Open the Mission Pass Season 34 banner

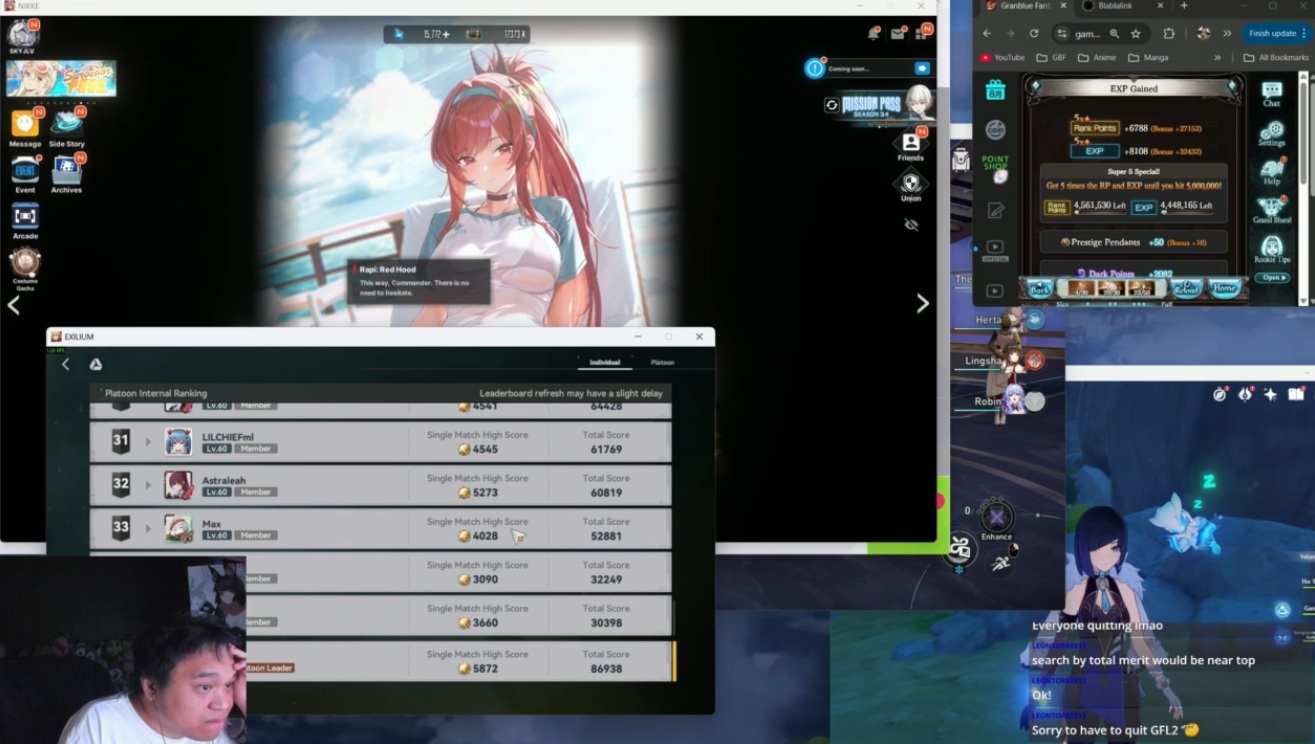888,106
